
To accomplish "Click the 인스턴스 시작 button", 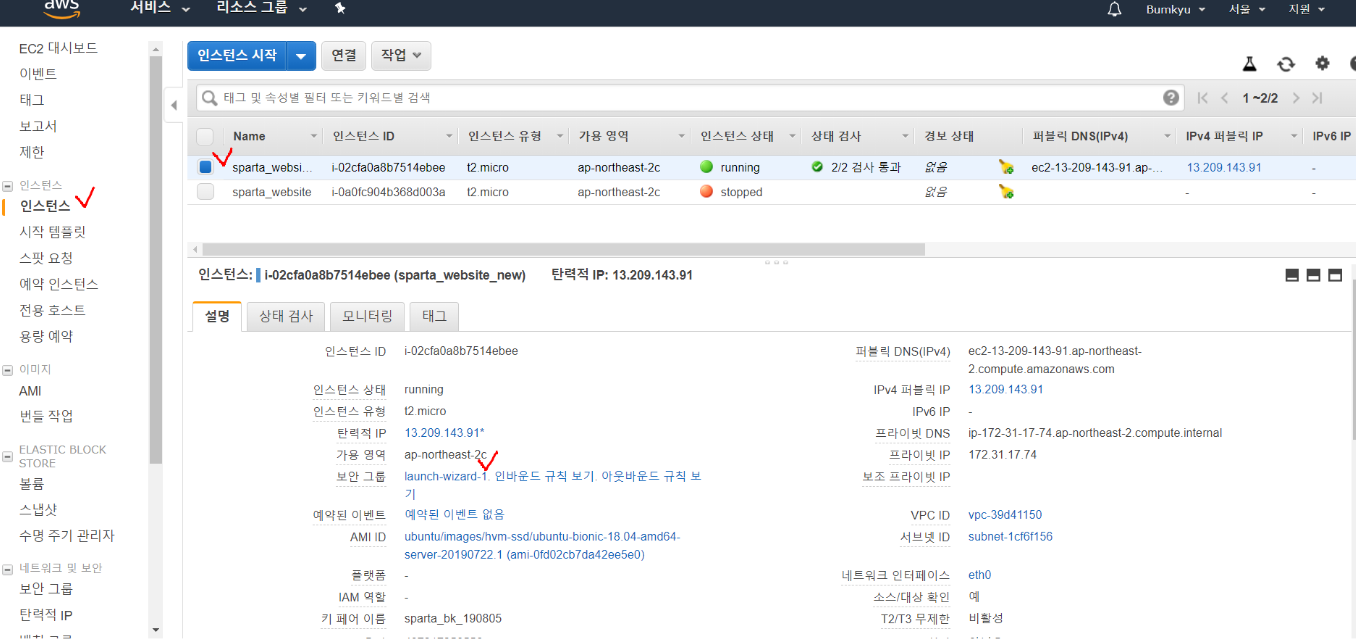I will point(237,56).
